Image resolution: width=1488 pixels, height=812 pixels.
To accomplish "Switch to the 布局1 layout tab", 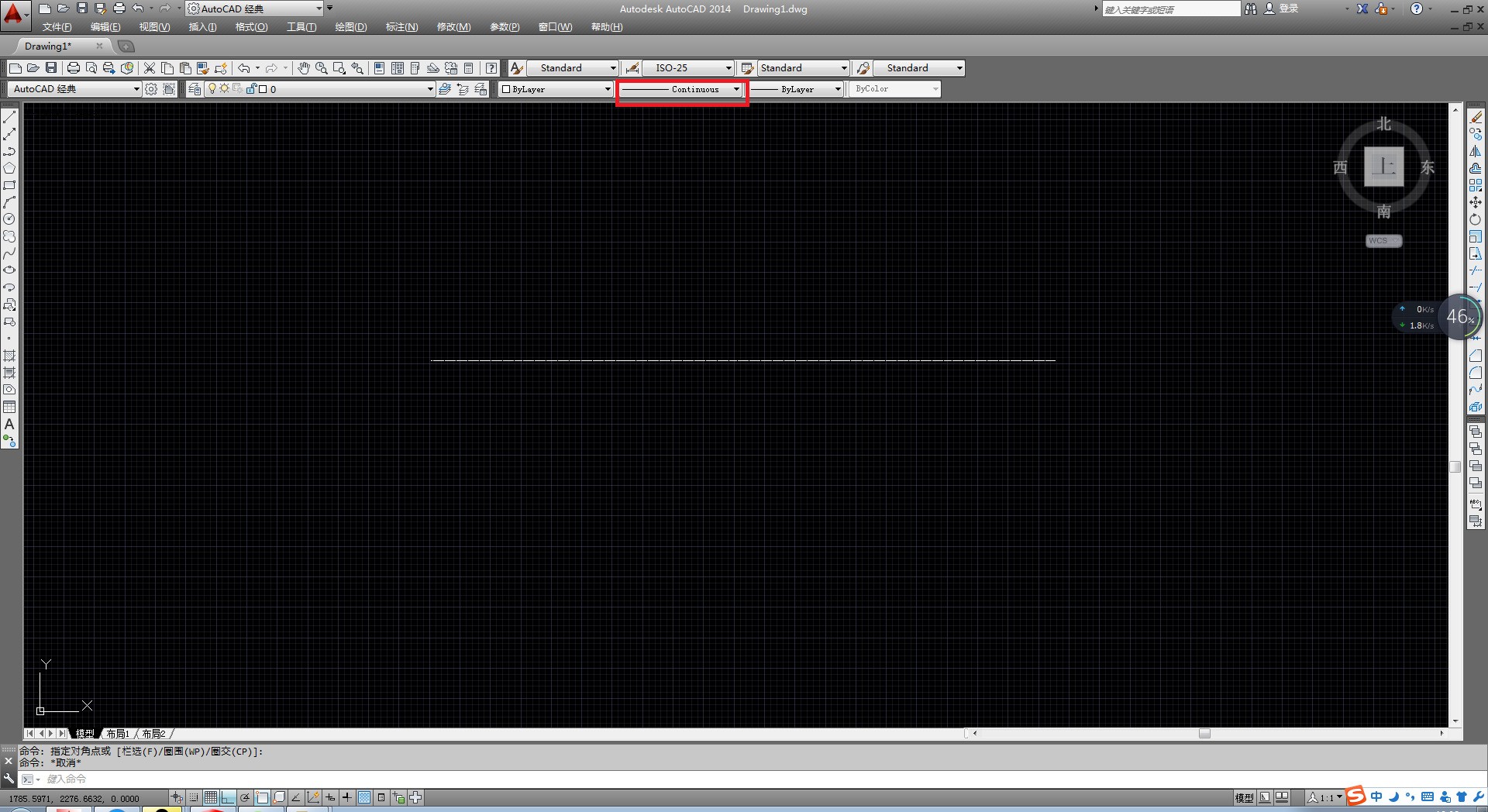I will 118,734.
